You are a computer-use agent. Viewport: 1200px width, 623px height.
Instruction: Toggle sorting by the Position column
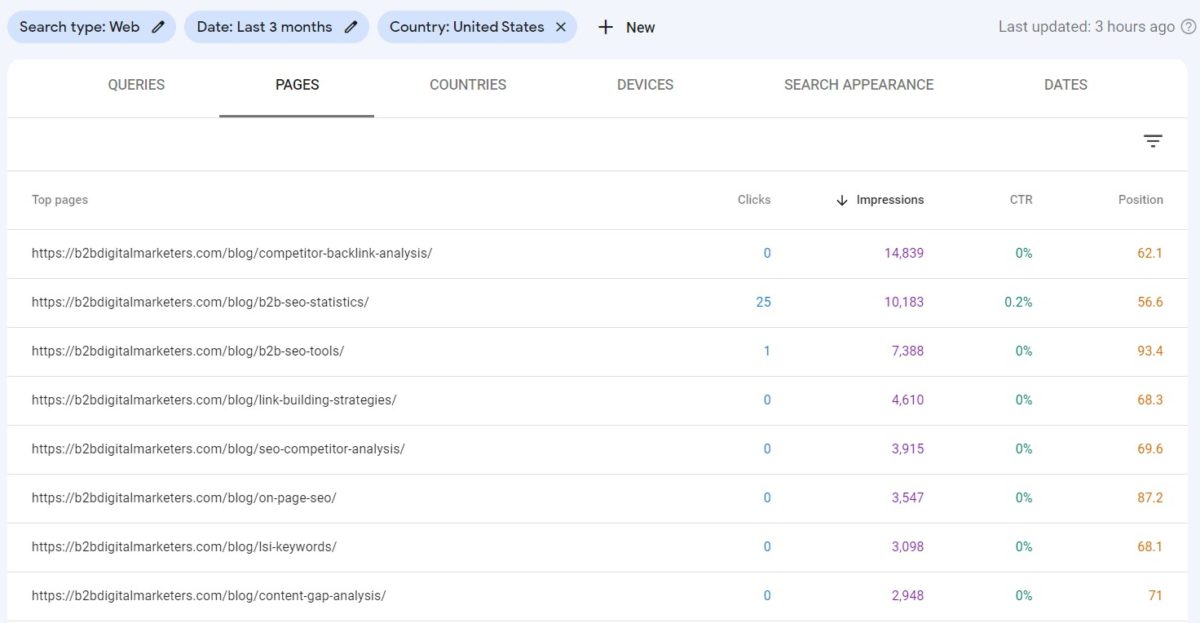click(1140, 200)
